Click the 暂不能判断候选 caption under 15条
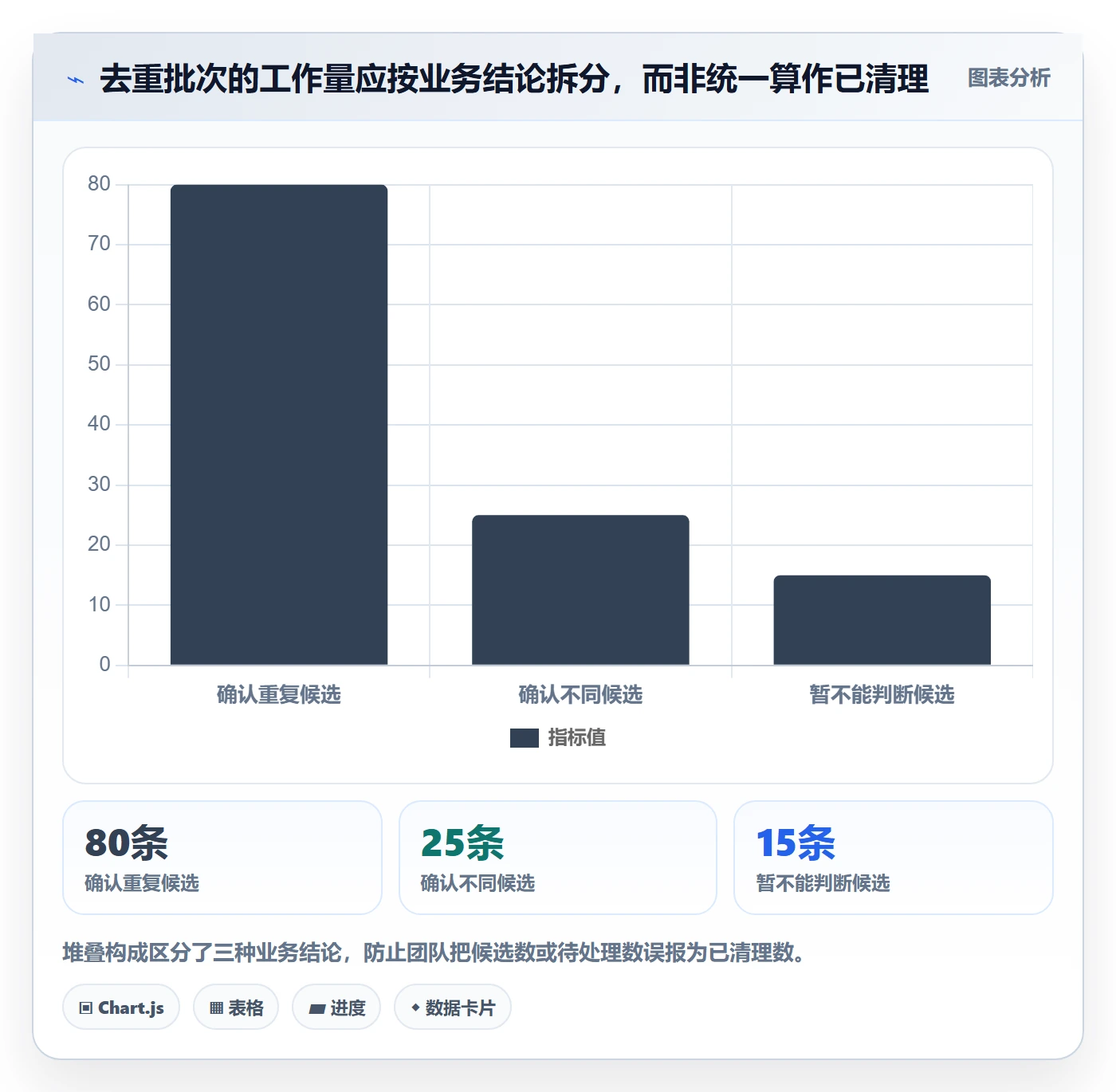Screen dimensions: 1116x1092 tap(823, 883)
